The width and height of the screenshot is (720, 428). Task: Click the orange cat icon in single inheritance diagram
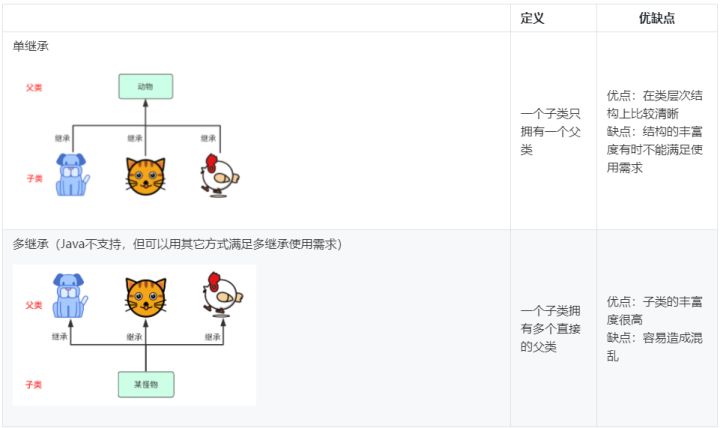[x=146, y=176]
